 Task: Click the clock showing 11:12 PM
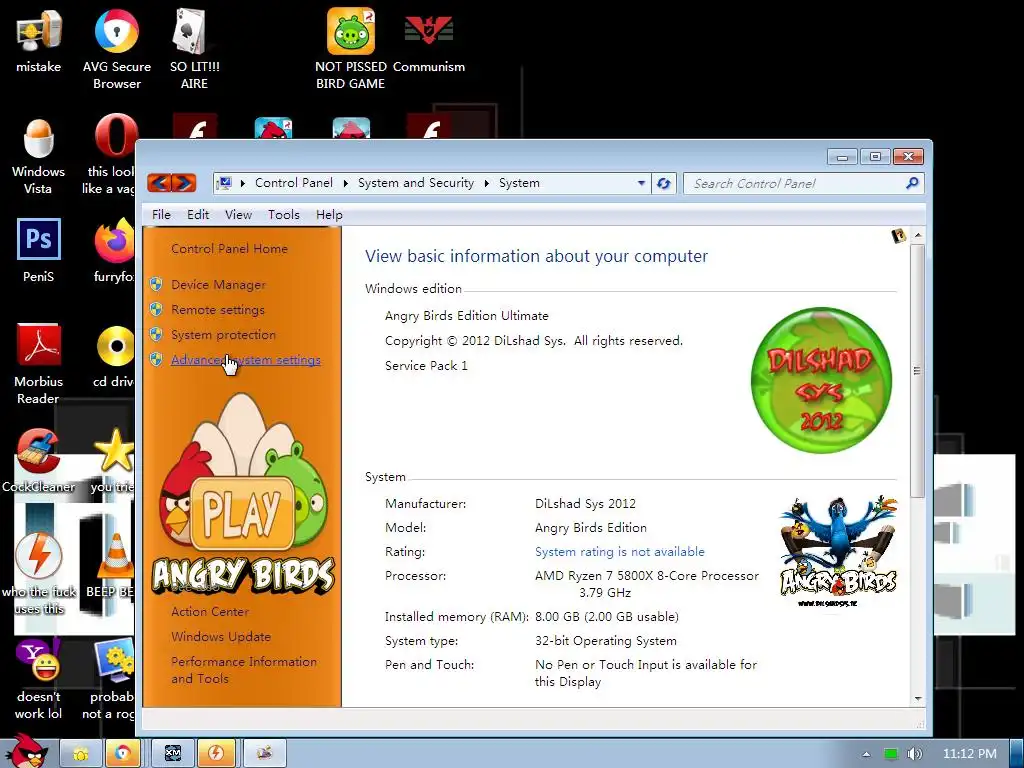click(x=969, y=754)
